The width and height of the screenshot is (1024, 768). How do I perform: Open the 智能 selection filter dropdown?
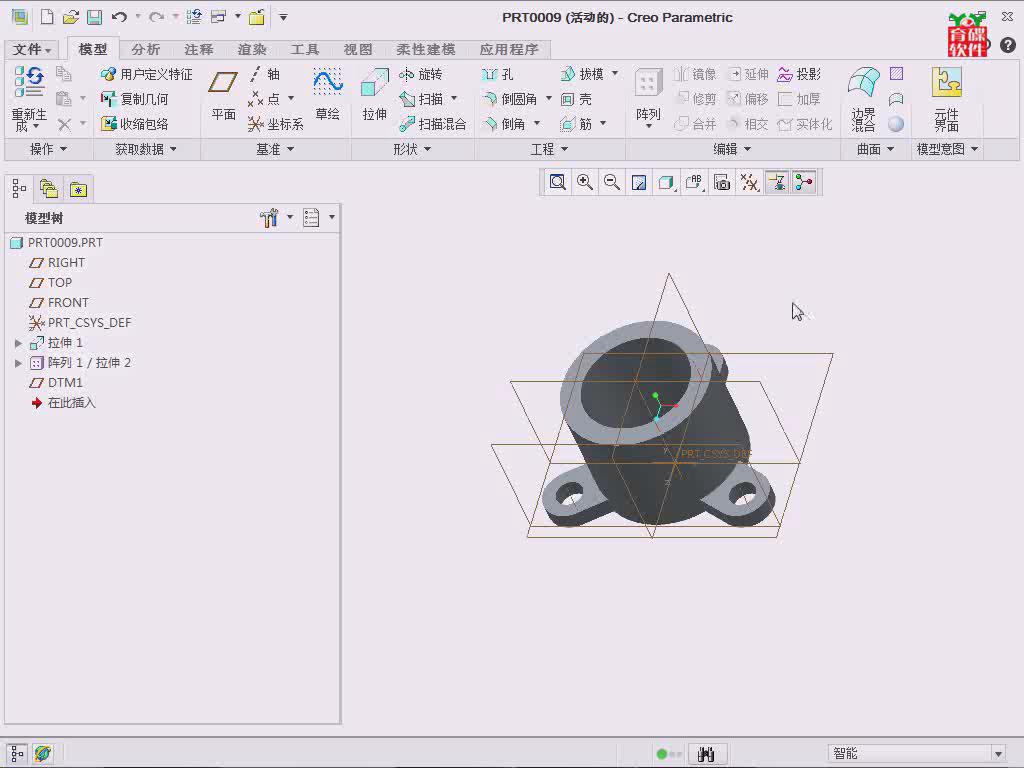[x=998, y=754]
